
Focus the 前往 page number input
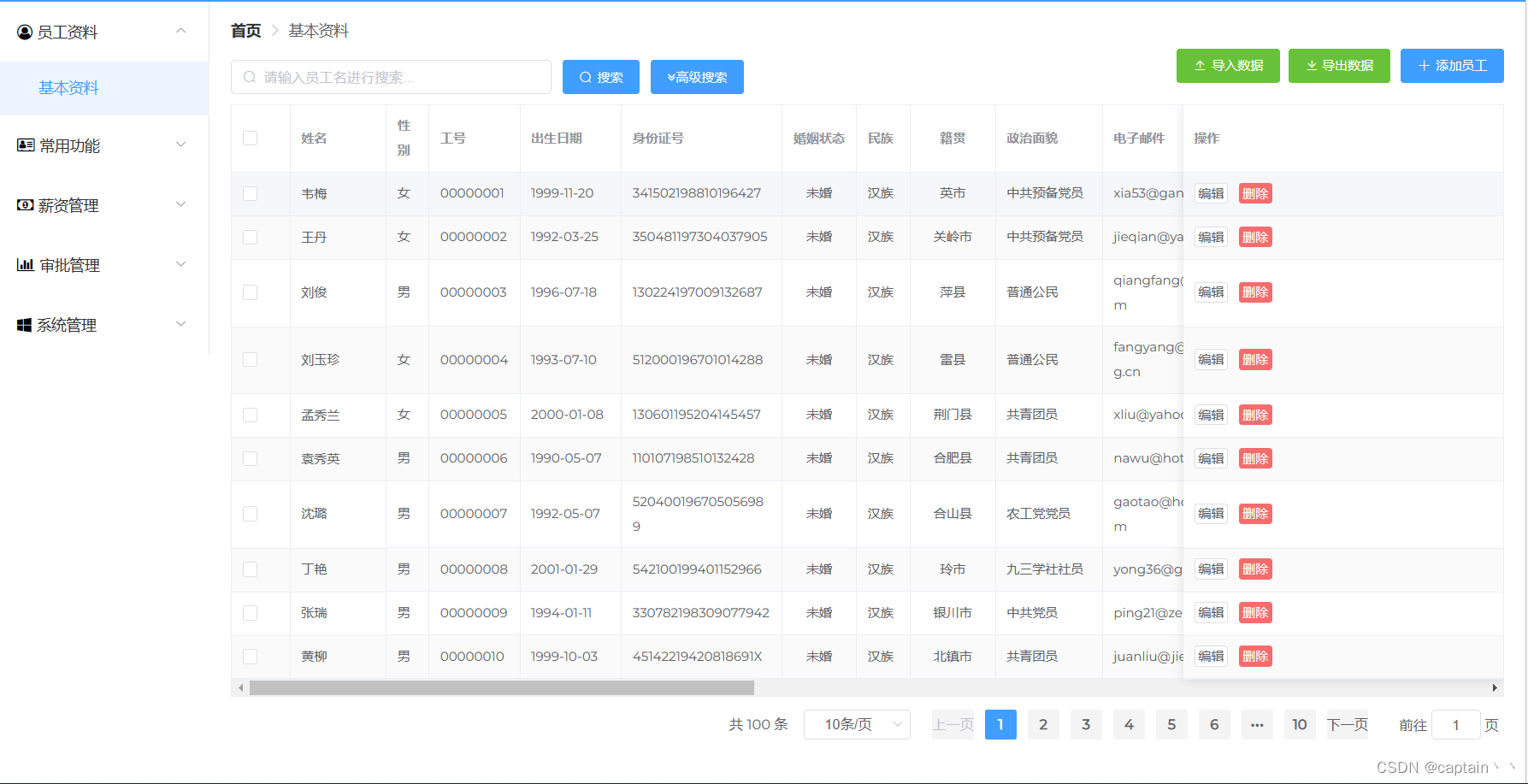coord(1455,725)
